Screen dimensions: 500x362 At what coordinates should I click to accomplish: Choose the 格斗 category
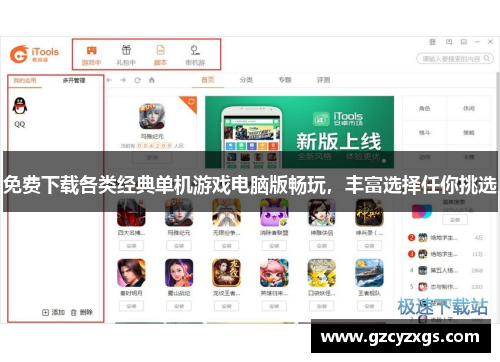424,133
